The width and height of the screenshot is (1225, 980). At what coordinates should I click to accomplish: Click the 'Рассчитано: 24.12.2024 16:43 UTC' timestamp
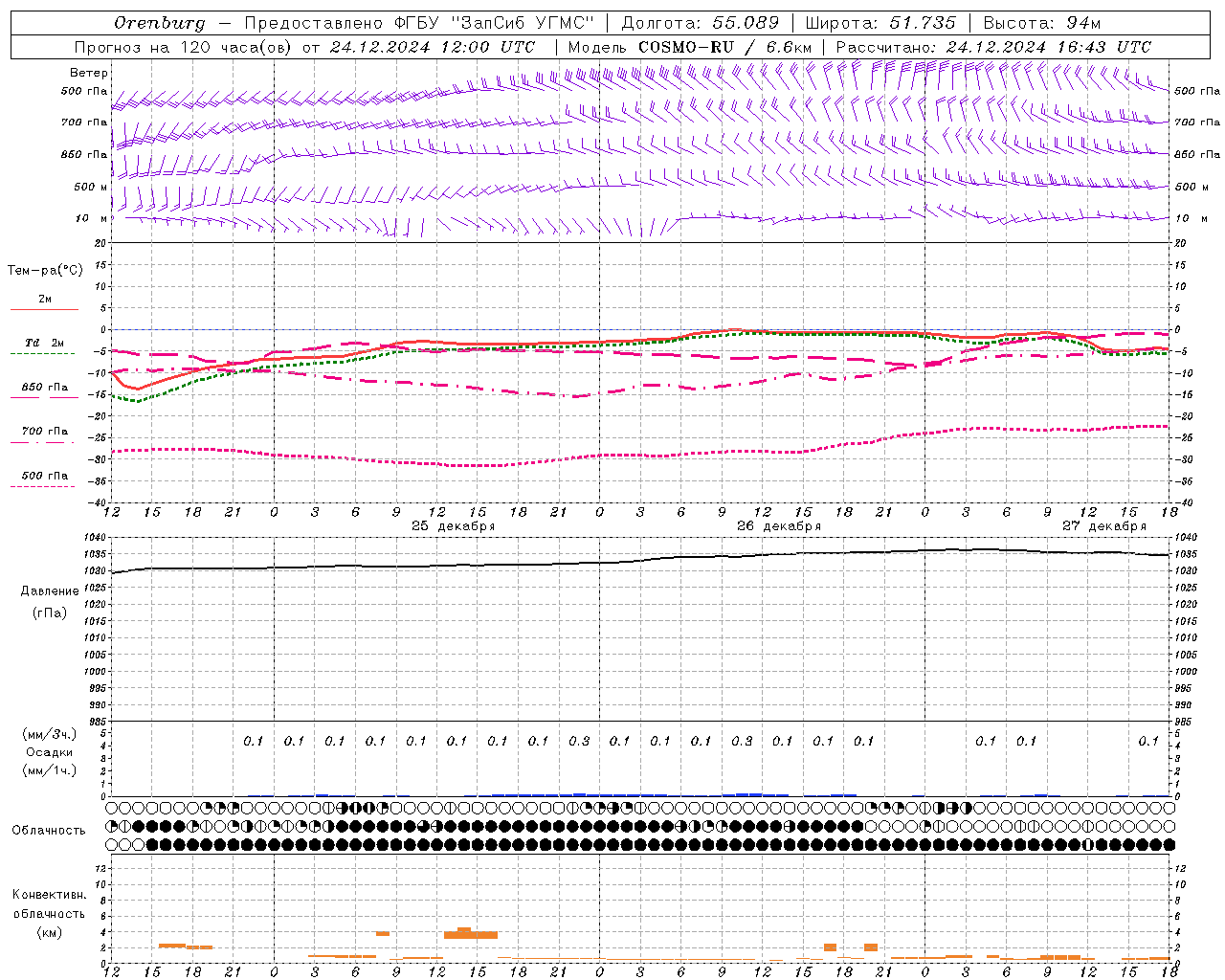click(x=993, y=47)
